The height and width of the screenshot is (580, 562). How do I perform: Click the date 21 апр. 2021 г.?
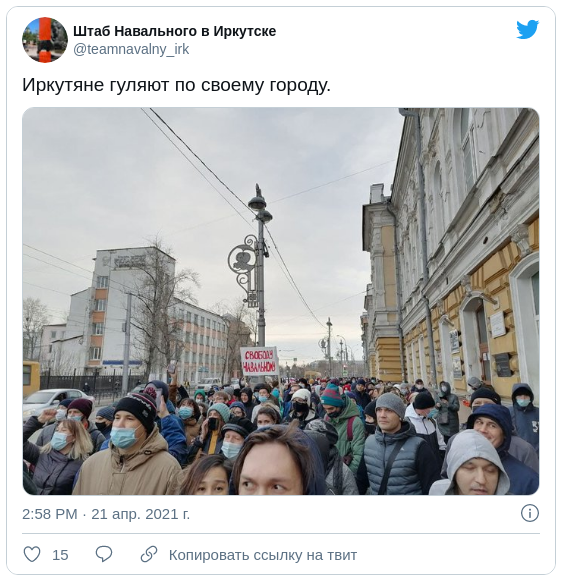(x=141, y=514)
